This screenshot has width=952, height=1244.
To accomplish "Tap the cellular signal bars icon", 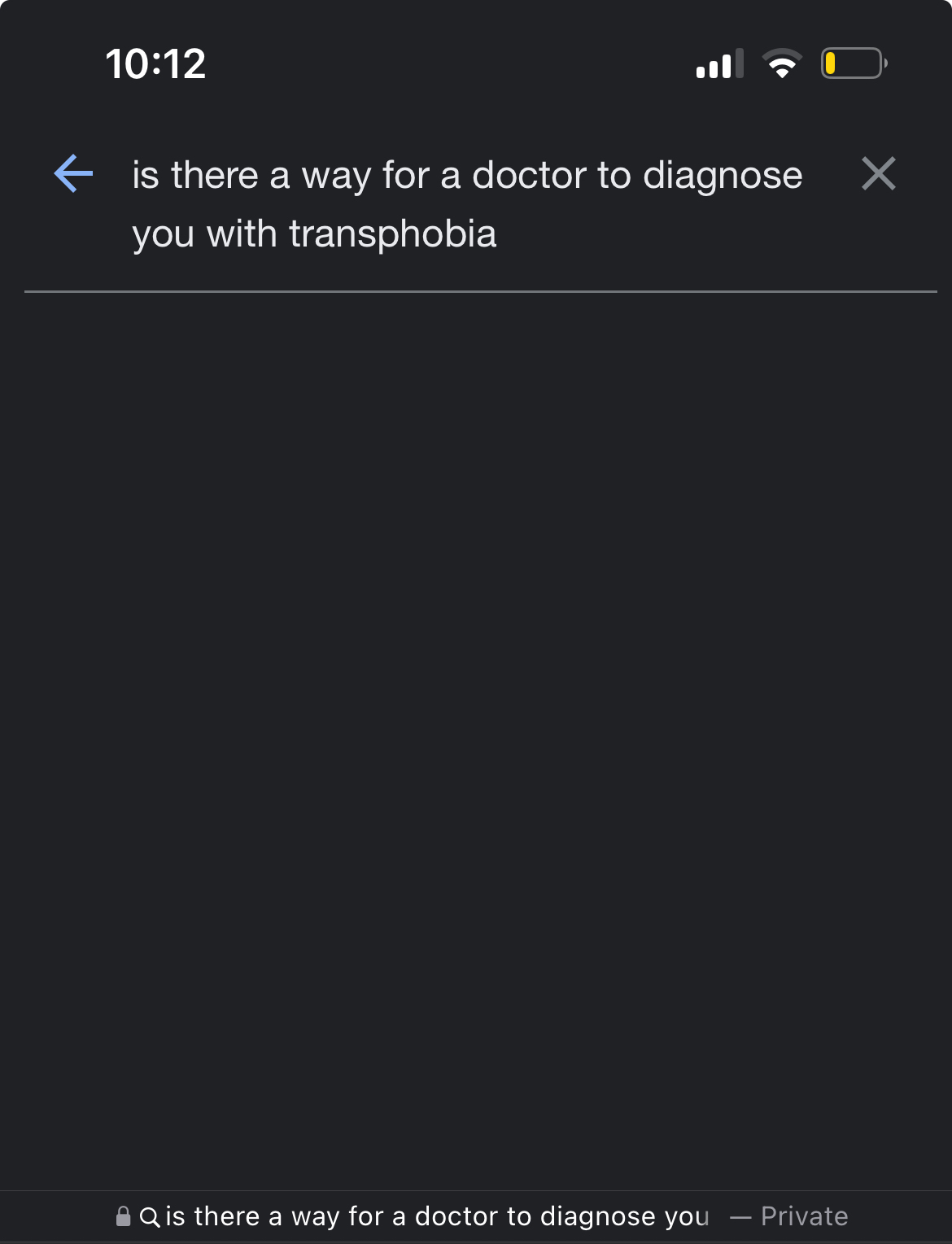I will (x=719, y=64).
